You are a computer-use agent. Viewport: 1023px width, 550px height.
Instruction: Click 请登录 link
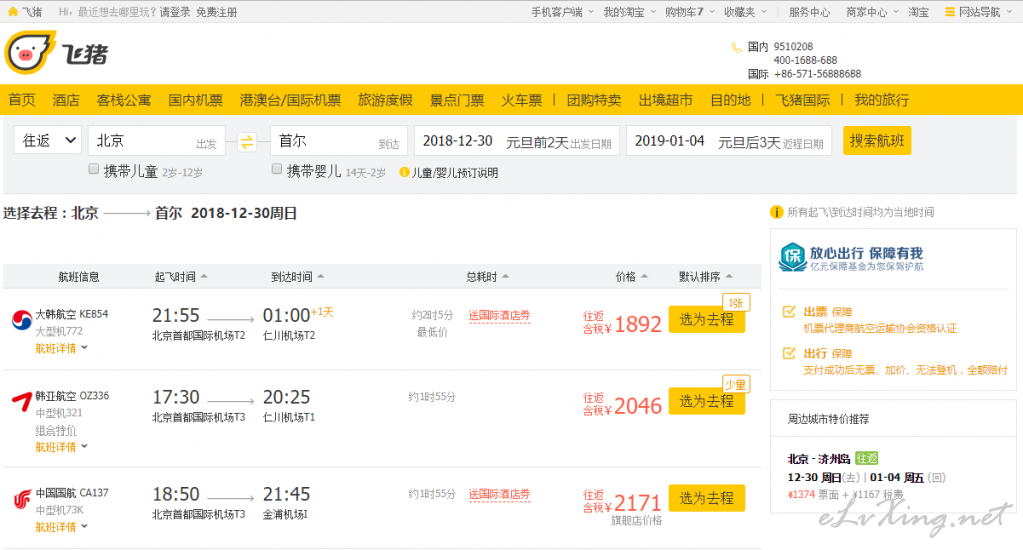click(x=175, y=12)
